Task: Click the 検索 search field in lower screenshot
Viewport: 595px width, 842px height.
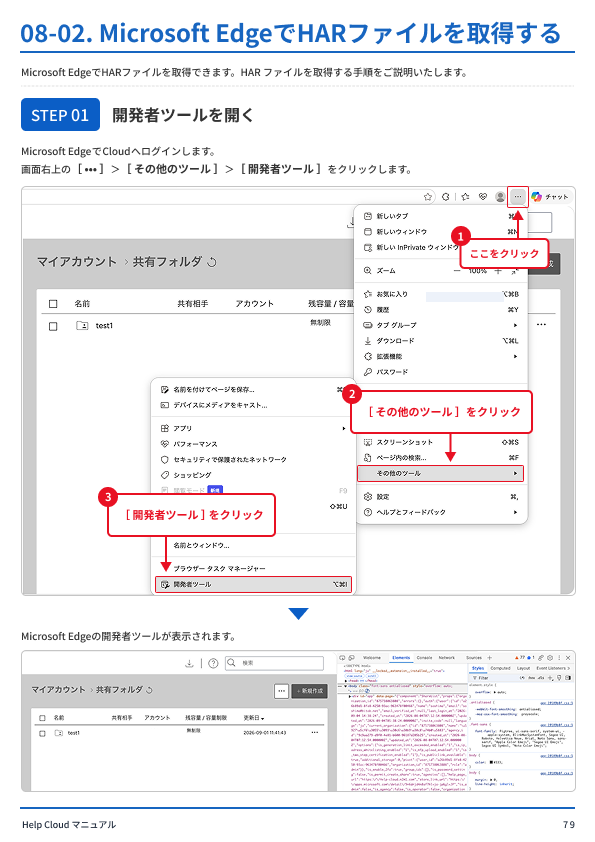Action: point(274,663)
